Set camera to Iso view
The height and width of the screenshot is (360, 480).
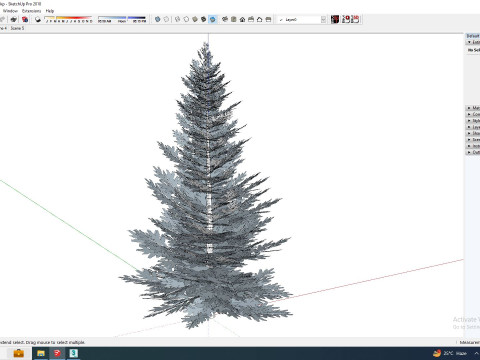click(x=225, y=19)
